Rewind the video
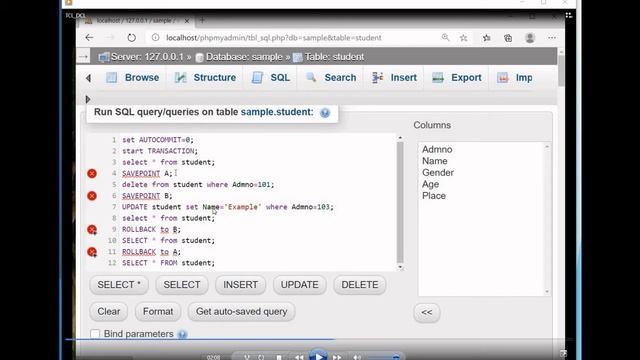 tap(299, 357)
